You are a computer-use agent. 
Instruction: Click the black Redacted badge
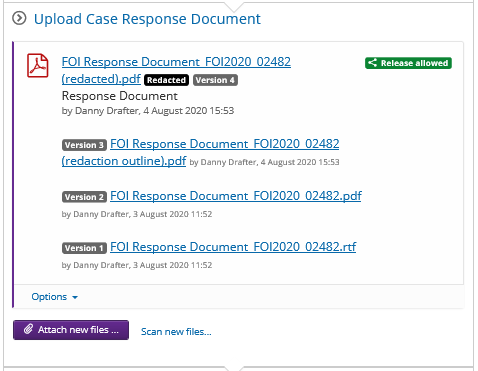click(x=166, y=80)
